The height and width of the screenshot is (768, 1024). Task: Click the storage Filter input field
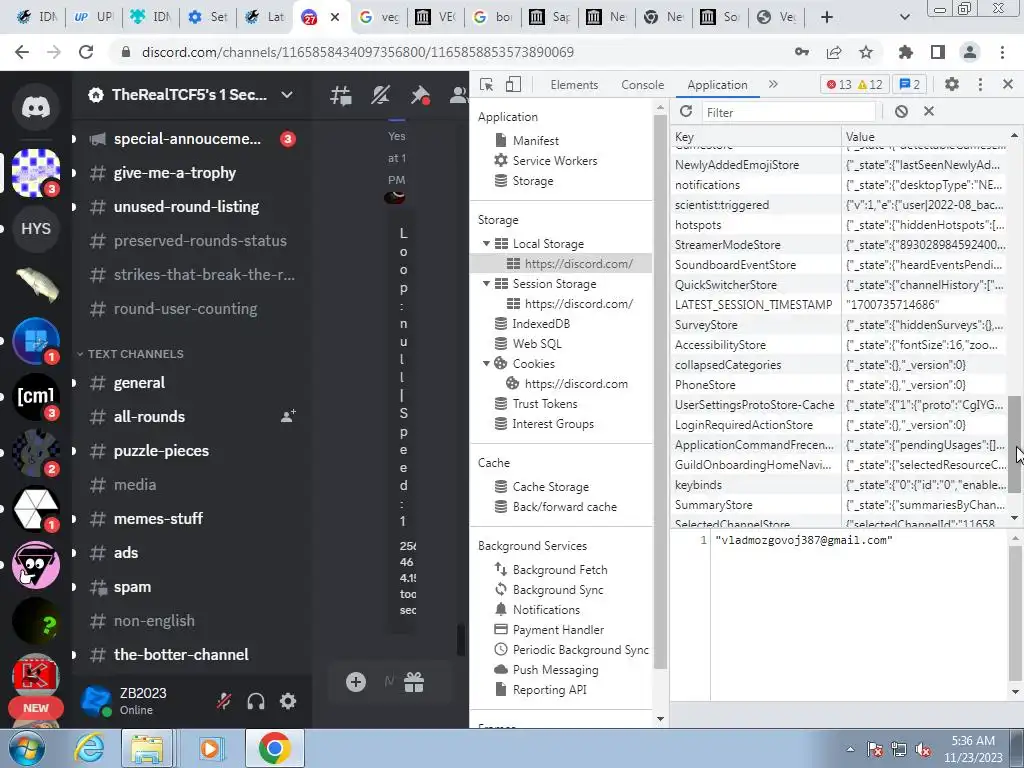791,112
